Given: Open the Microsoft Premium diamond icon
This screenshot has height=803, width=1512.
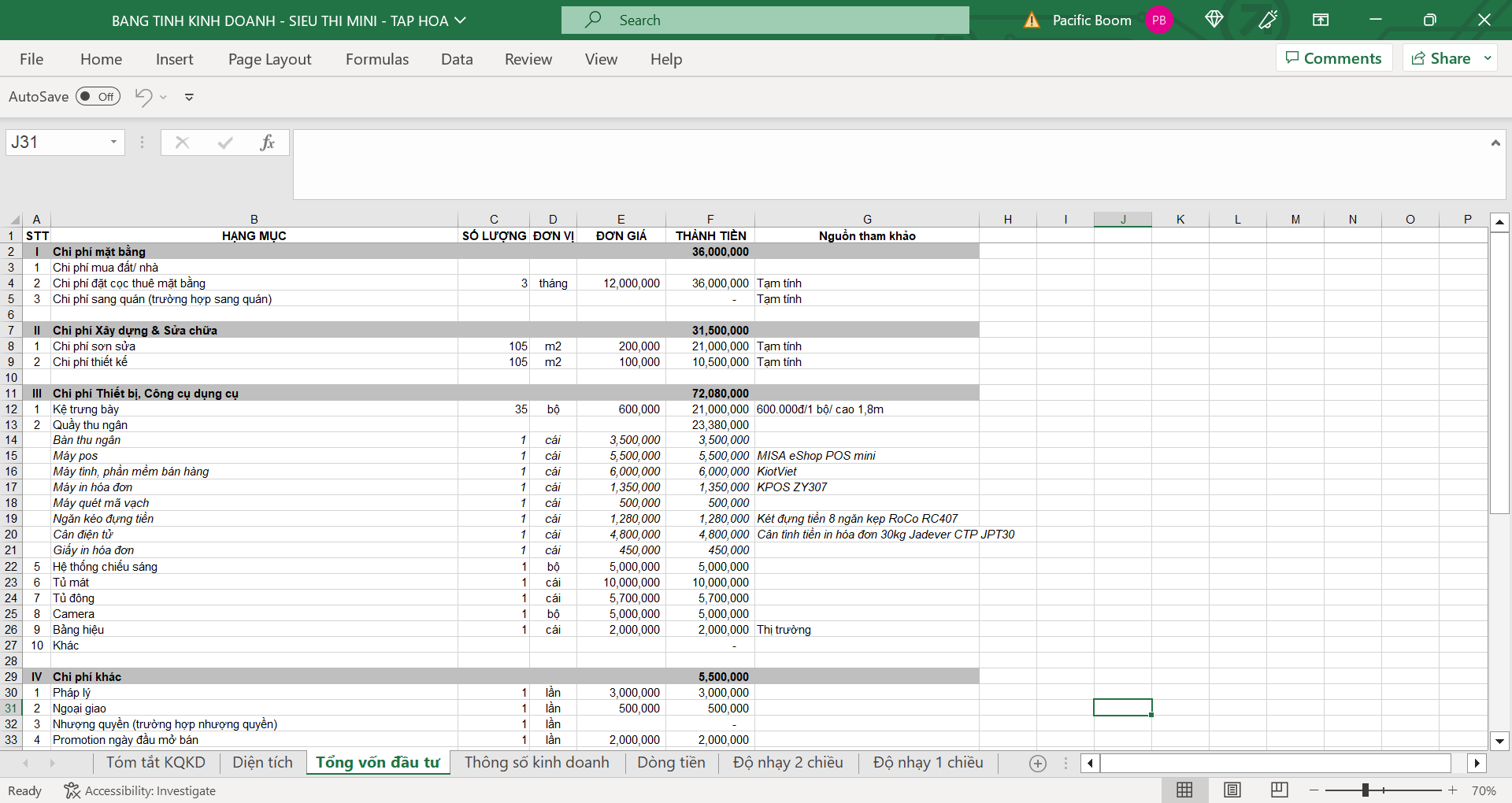Looking at the screenshot, I should 1214,20.
